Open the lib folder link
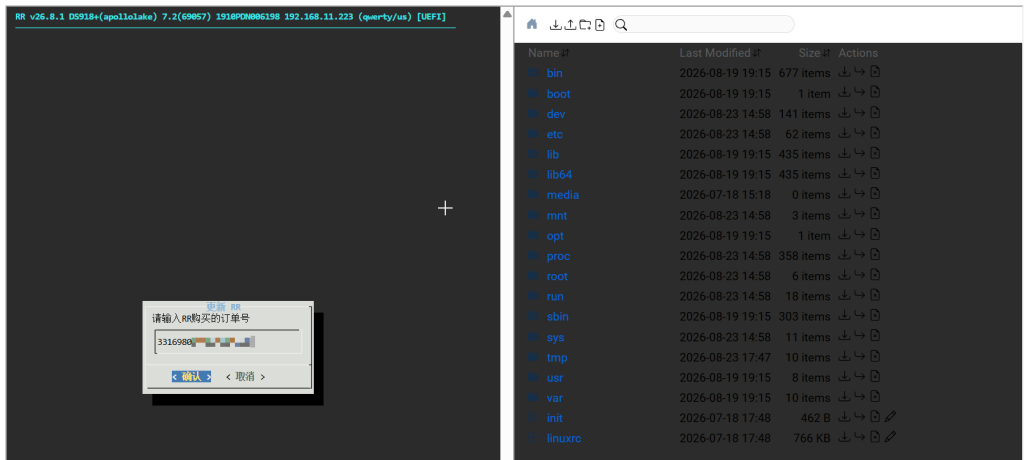This screenshot has width=1024, height=460. [552, 154]
